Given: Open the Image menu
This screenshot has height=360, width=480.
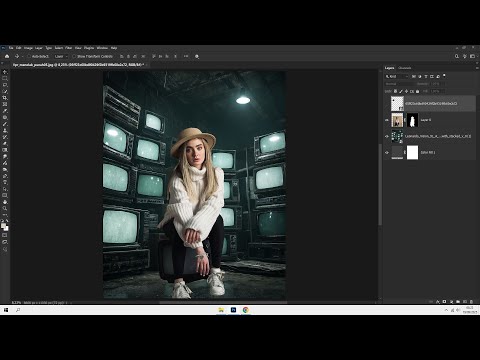Looking at the screenshot, I should point(28,48).
